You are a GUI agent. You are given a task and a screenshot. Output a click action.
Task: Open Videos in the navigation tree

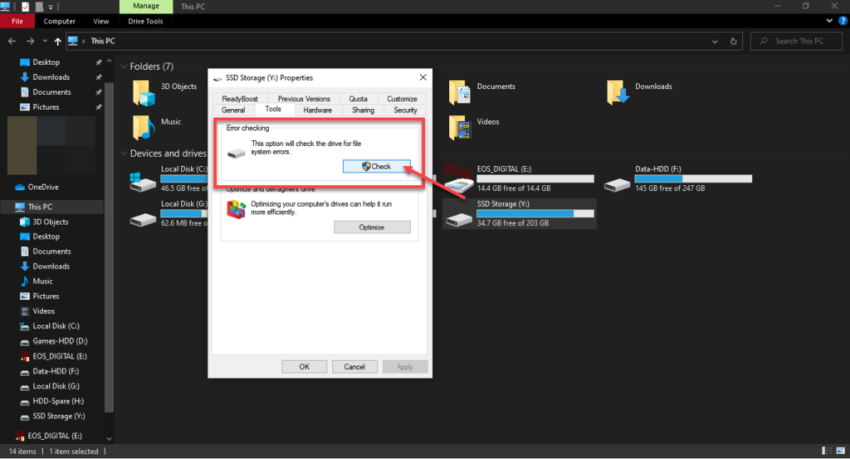[43, 311]
